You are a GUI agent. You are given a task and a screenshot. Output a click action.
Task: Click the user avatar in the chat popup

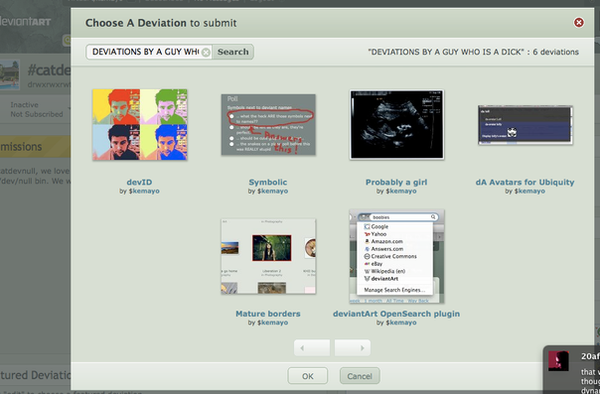coord(558,360)
